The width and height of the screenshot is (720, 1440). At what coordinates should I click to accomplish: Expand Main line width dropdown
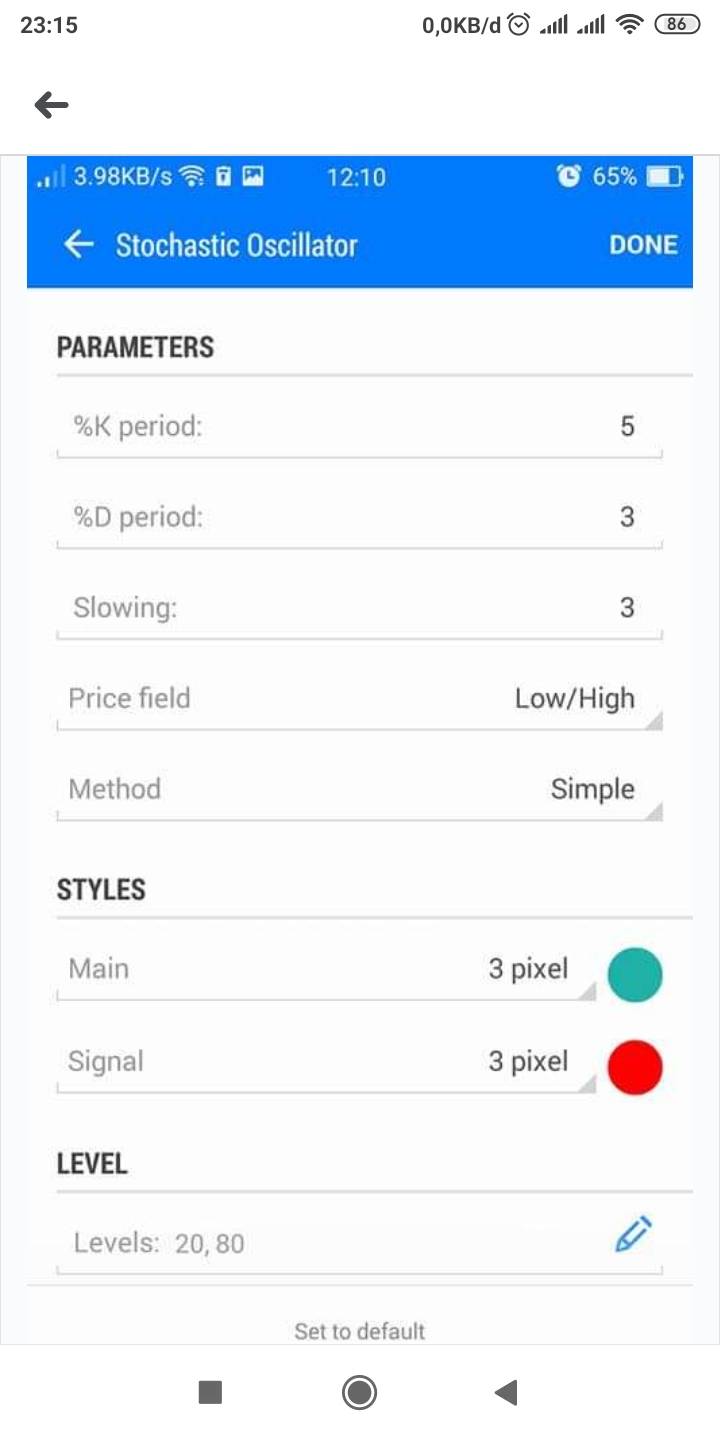click(530, 970)
